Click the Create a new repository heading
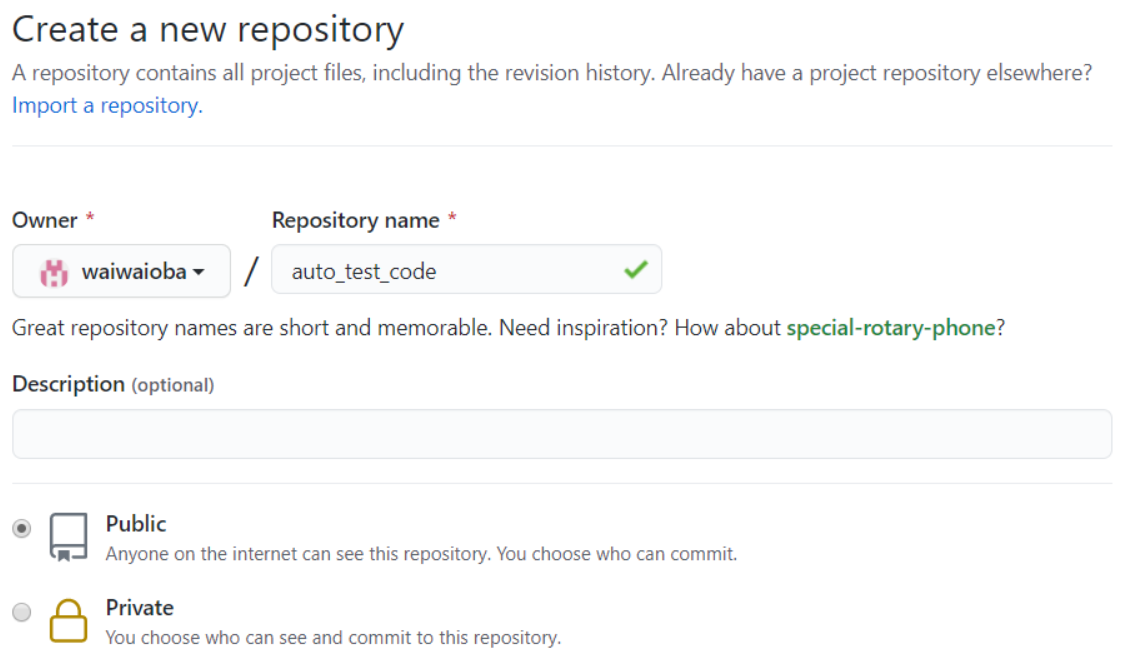This screenshot has width=1124, height=656. click(x=208, y=30)
